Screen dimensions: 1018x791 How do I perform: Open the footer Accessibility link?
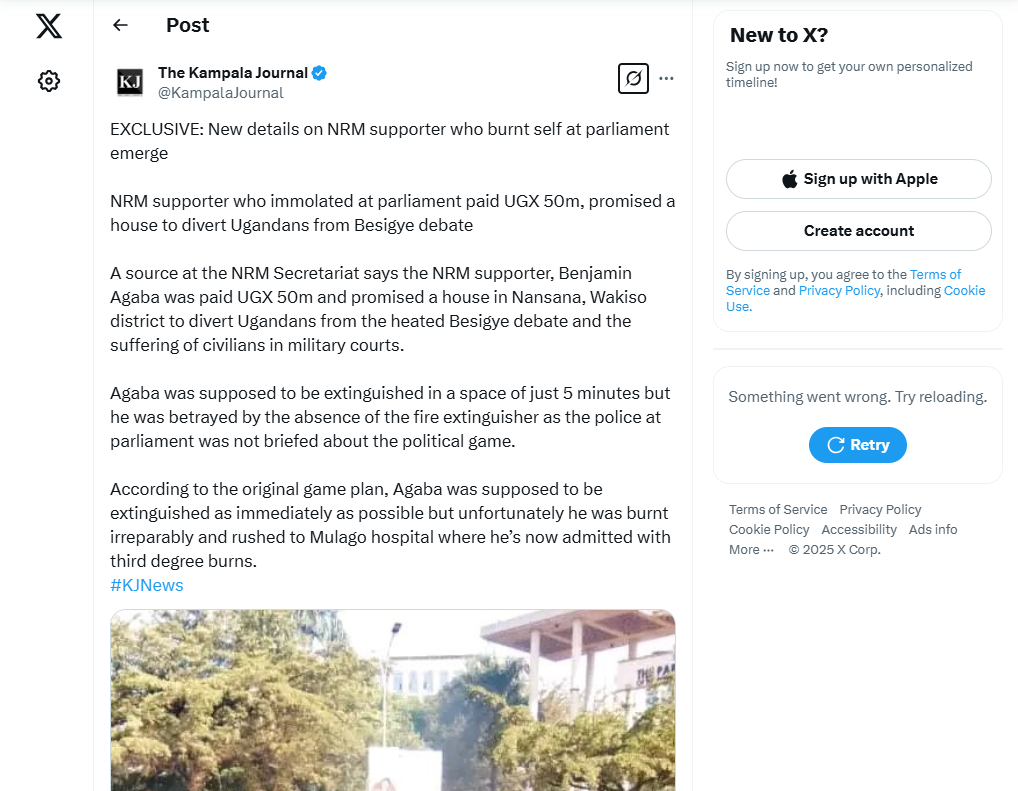[859, 529]
